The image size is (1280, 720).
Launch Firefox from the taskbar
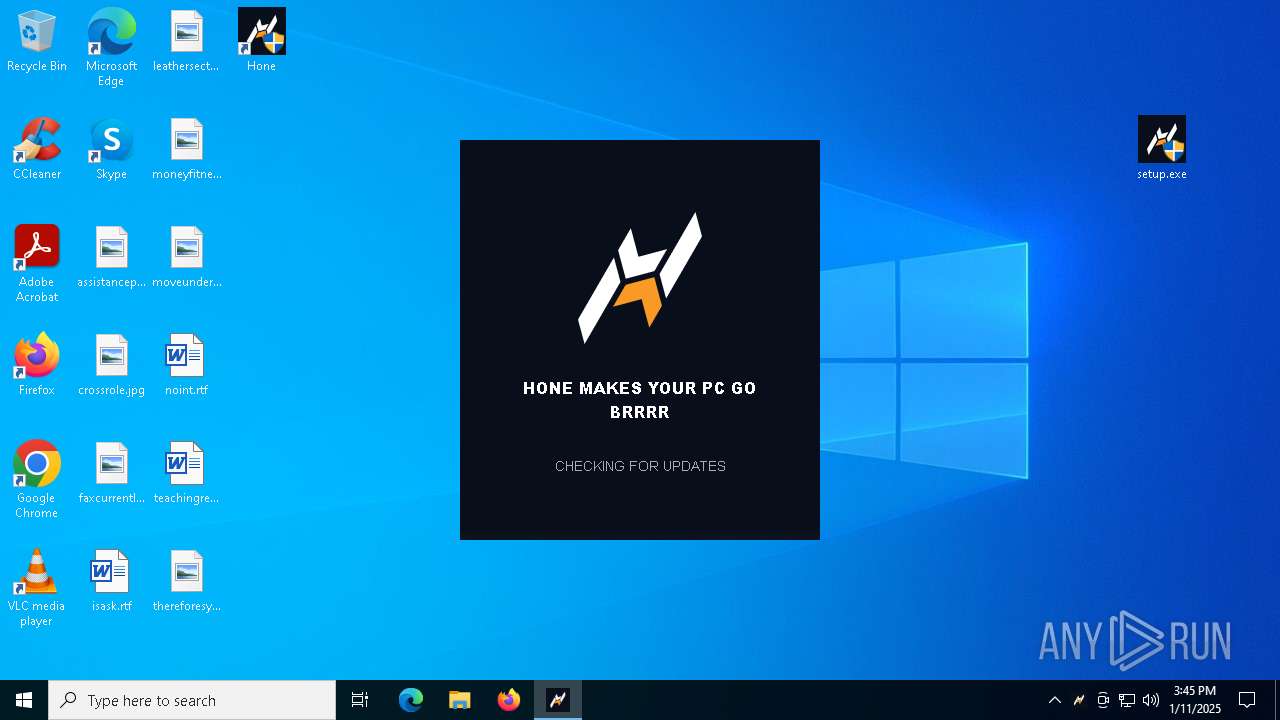point(509,700)
